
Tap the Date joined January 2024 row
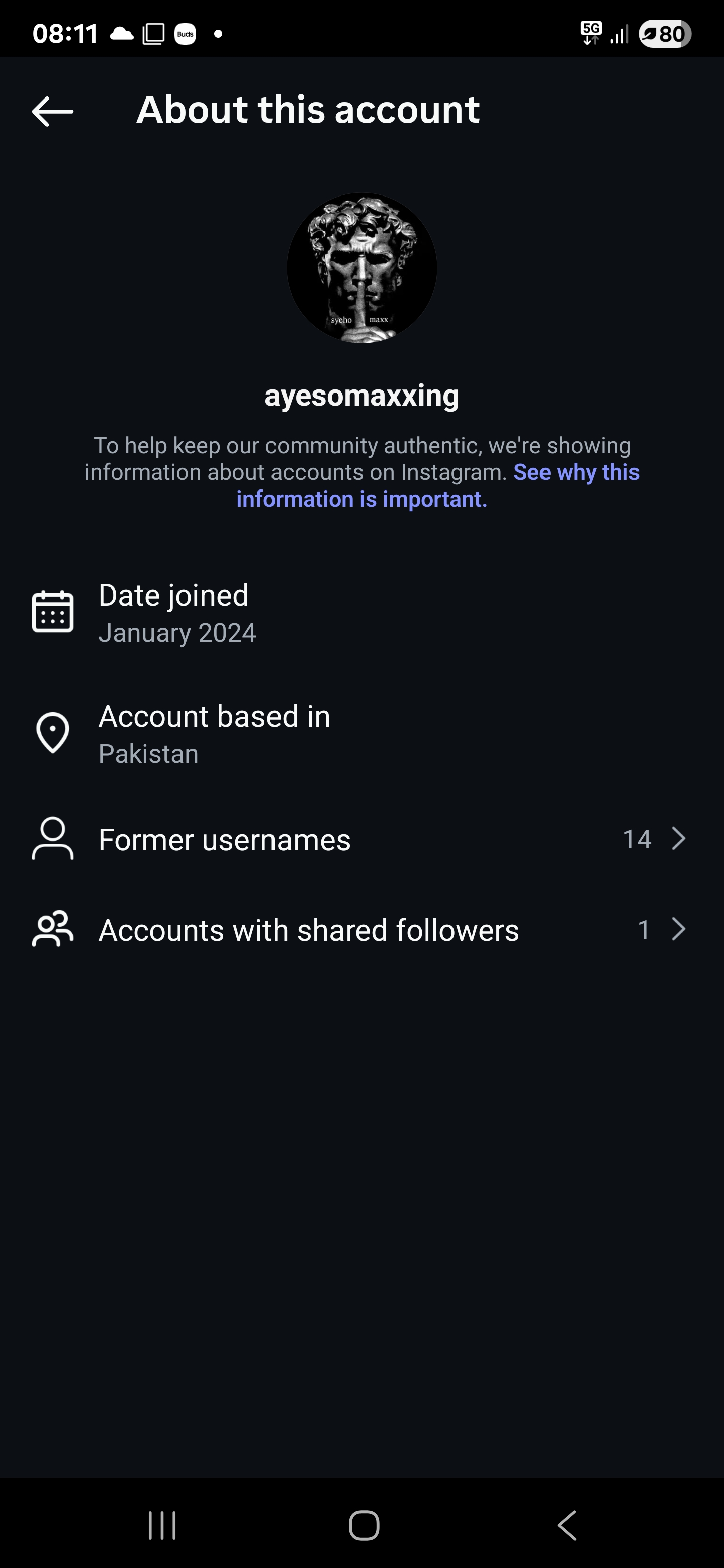[x=176, y=614]
